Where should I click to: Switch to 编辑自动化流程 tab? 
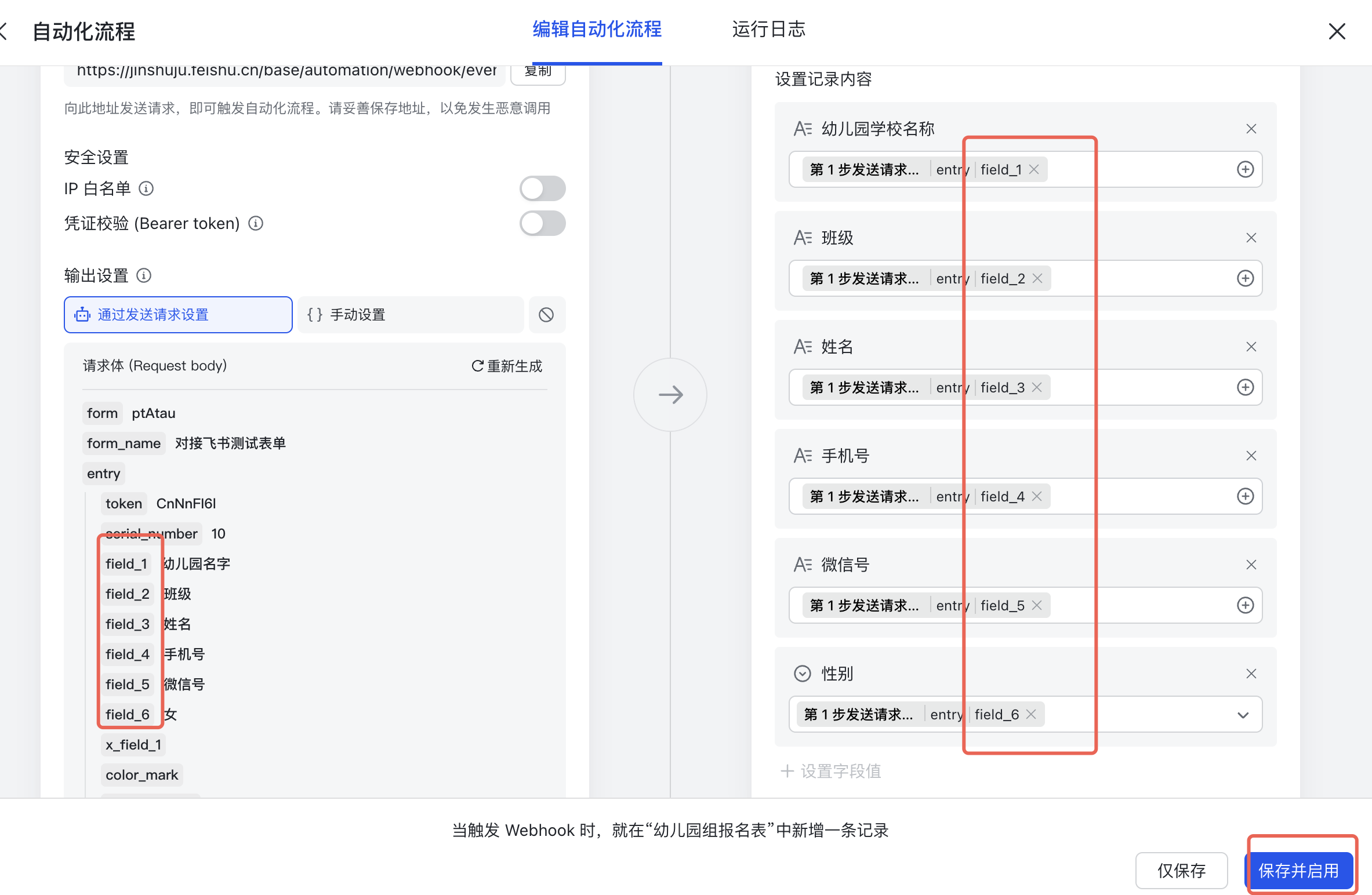(597, 29)
